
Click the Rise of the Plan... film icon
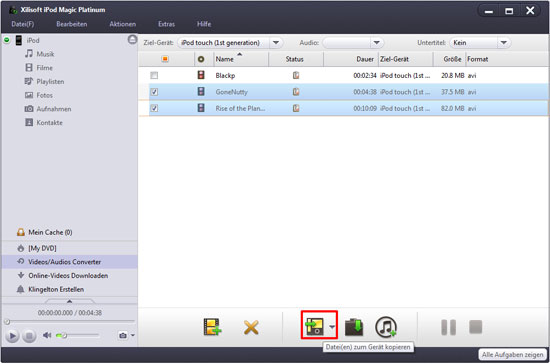(x=201, y=108)
